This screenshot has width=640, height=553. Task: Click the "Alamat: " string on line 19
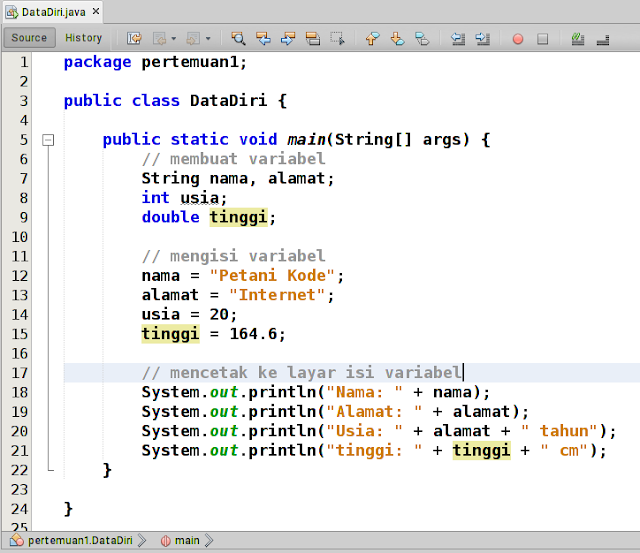click(374, 411)
